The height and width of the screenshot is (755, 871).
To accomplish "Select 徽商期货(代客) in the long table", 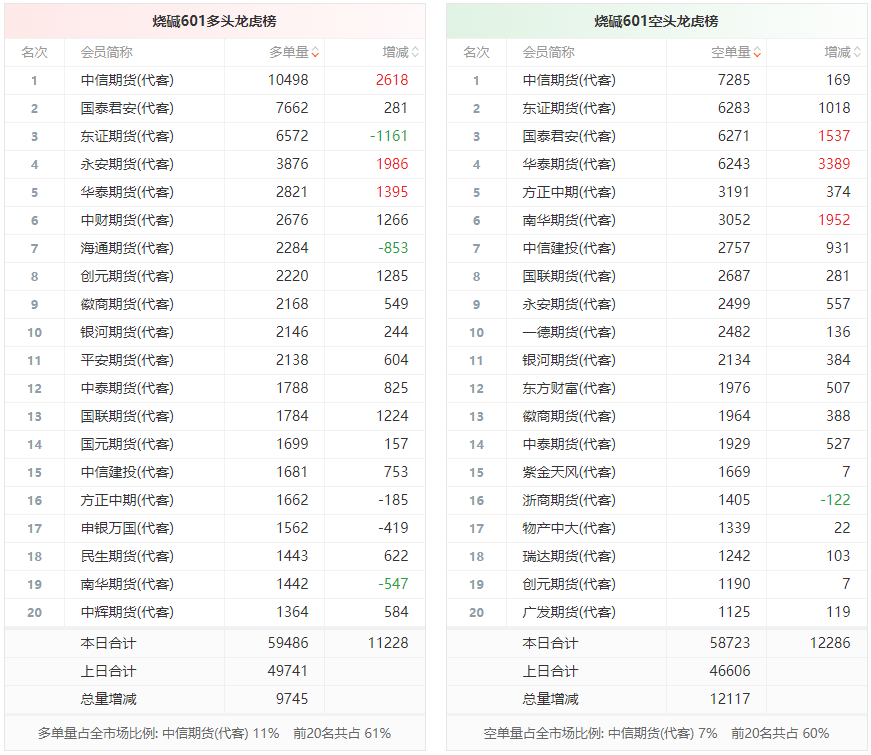I will (x=127, y=304).
